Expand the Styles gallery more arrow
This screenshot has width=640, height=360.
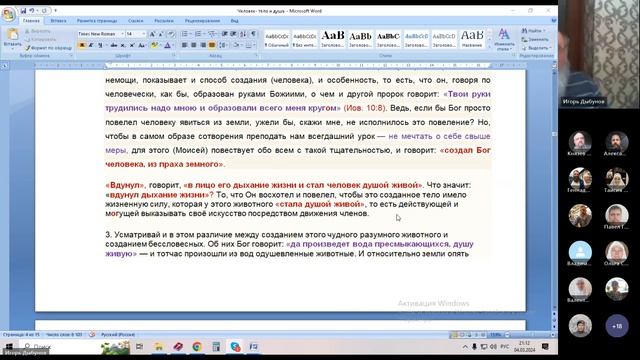[489, 47]
